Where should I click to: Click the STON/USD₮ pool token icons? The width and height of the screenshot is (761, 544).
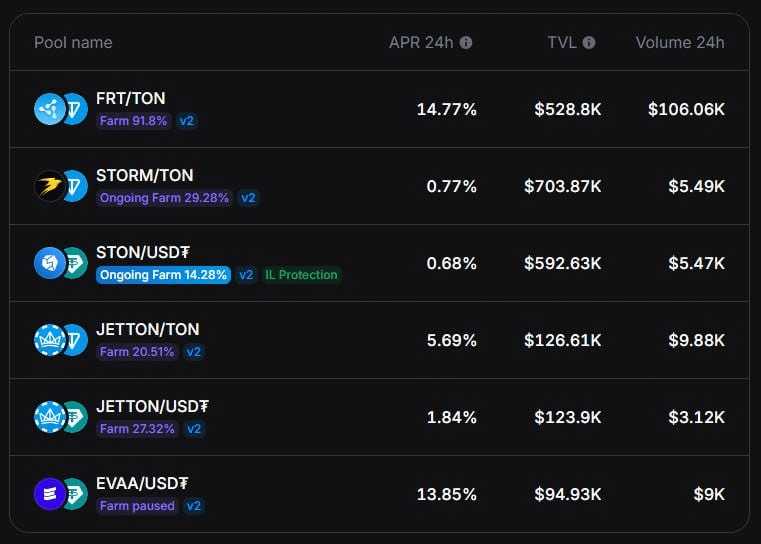coord(61,263)
